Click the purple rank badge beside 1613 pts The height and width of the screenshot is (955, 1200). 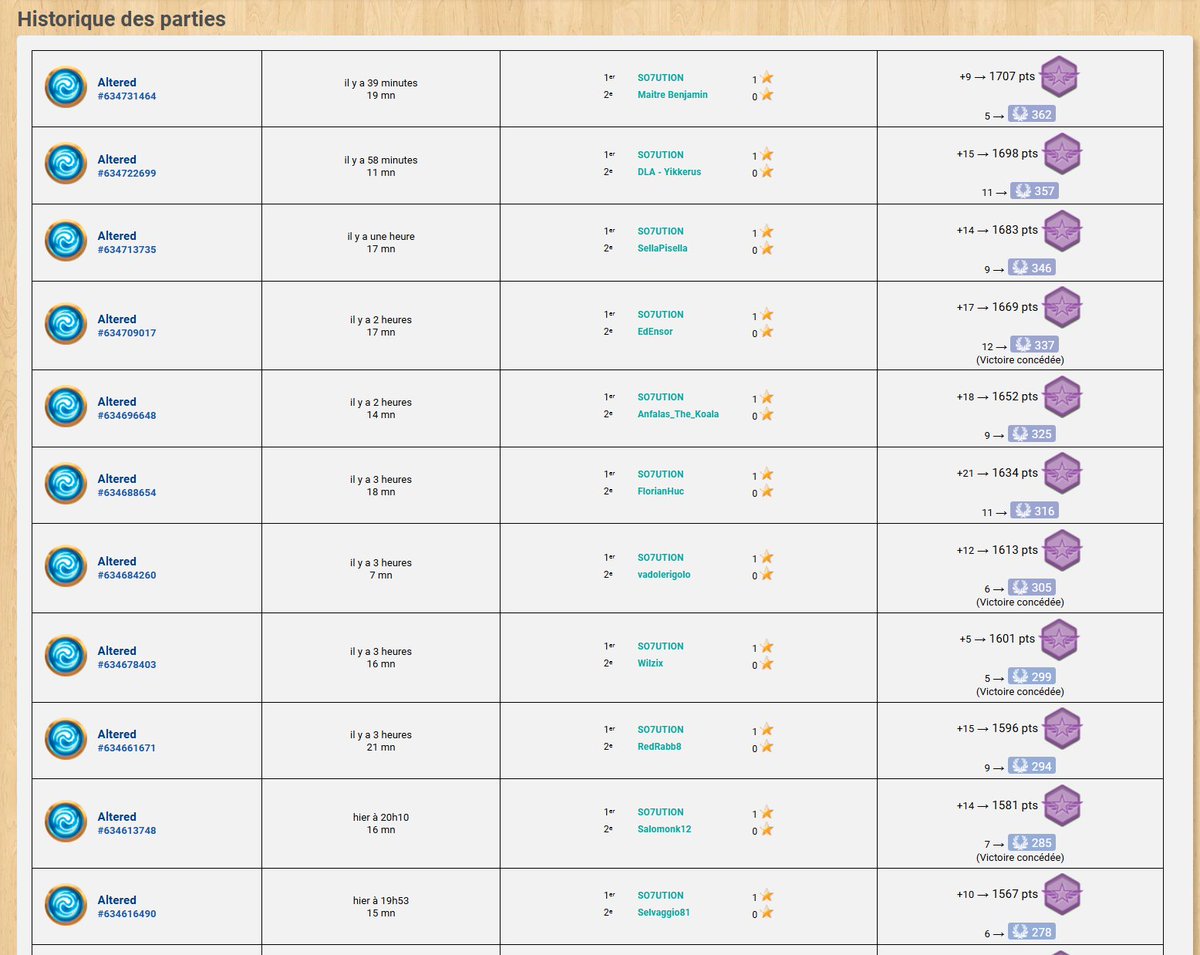1062,551
